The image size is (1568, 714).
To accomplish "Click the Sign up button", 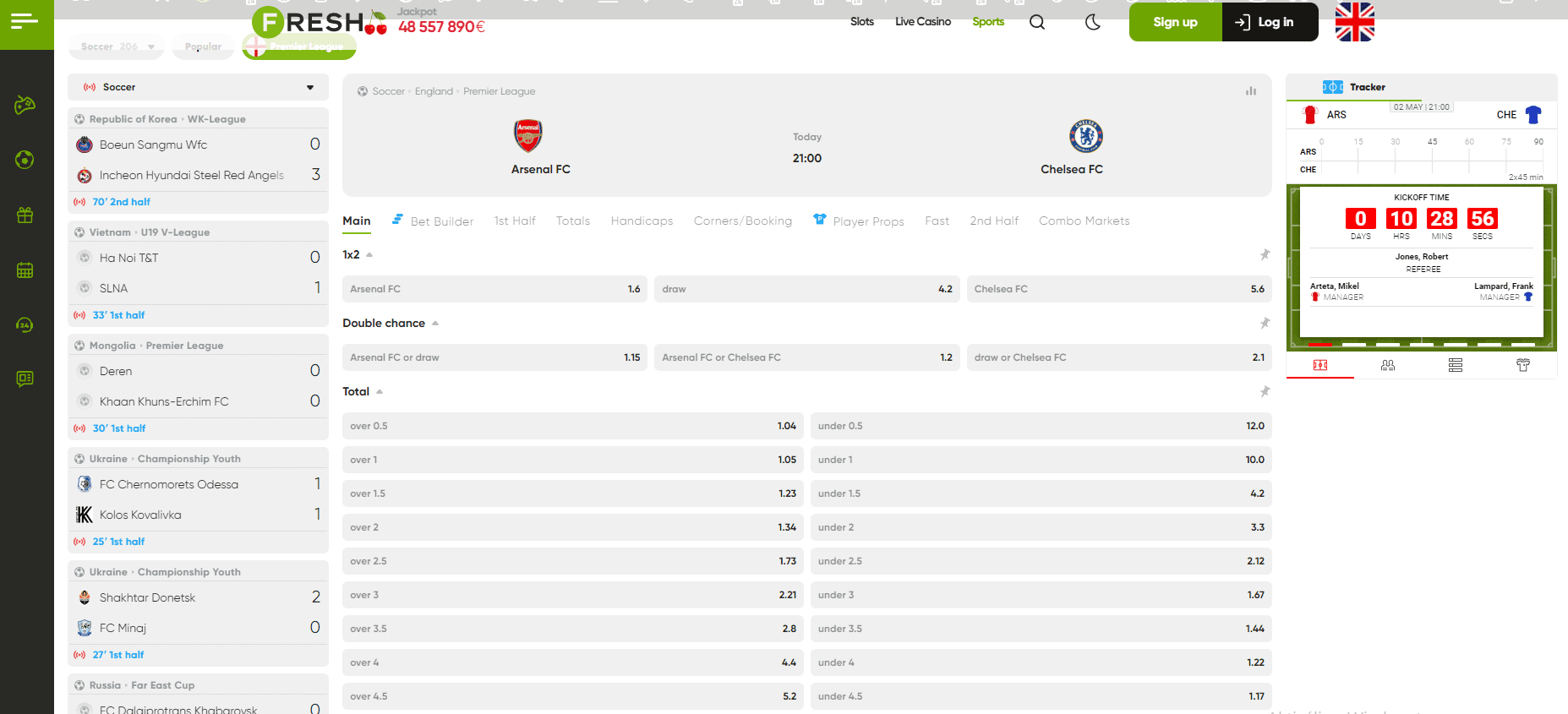I will (x=1176, y=22).
